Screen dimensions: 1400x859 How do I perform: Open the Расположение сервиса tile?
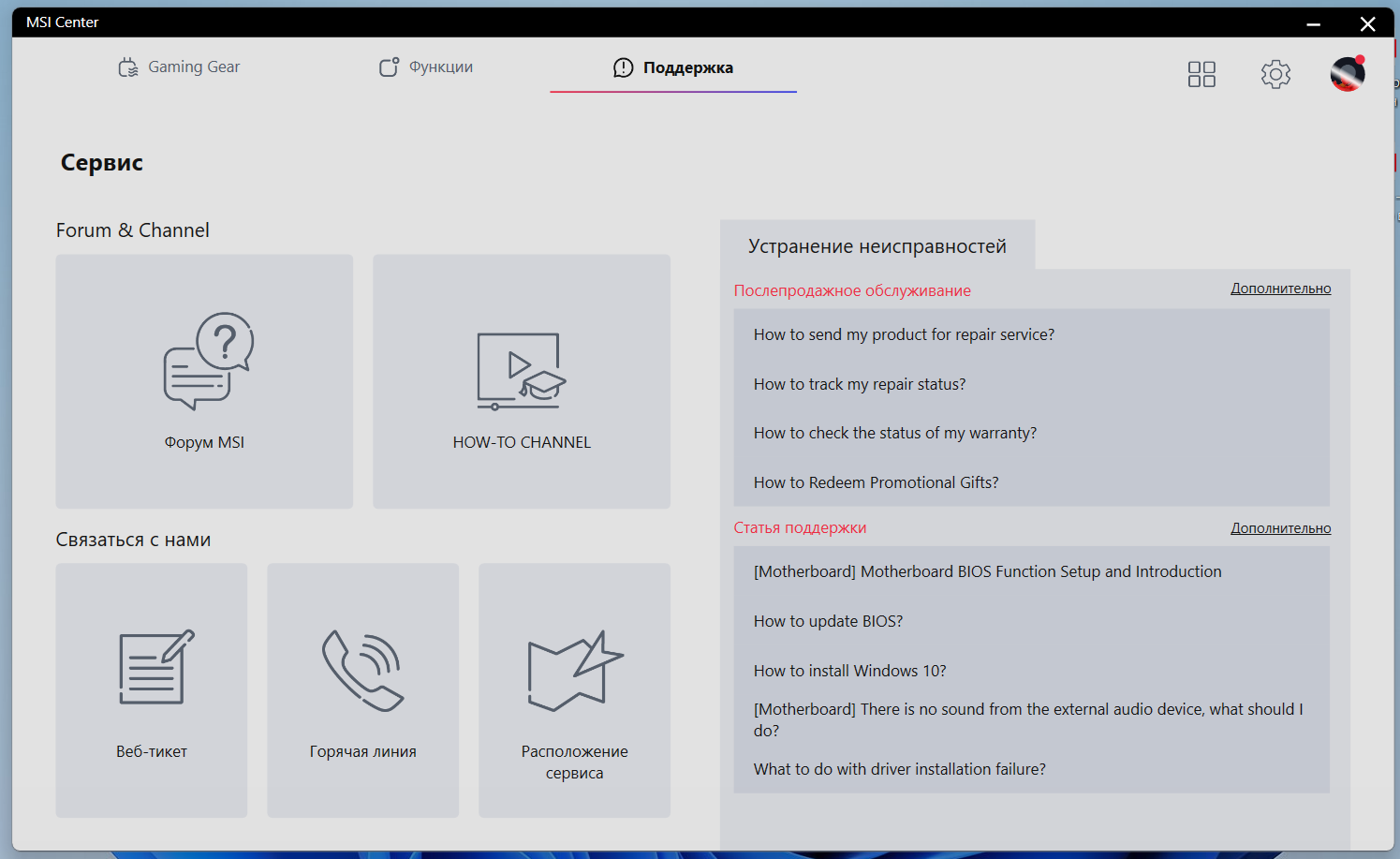tap(574, 690)
